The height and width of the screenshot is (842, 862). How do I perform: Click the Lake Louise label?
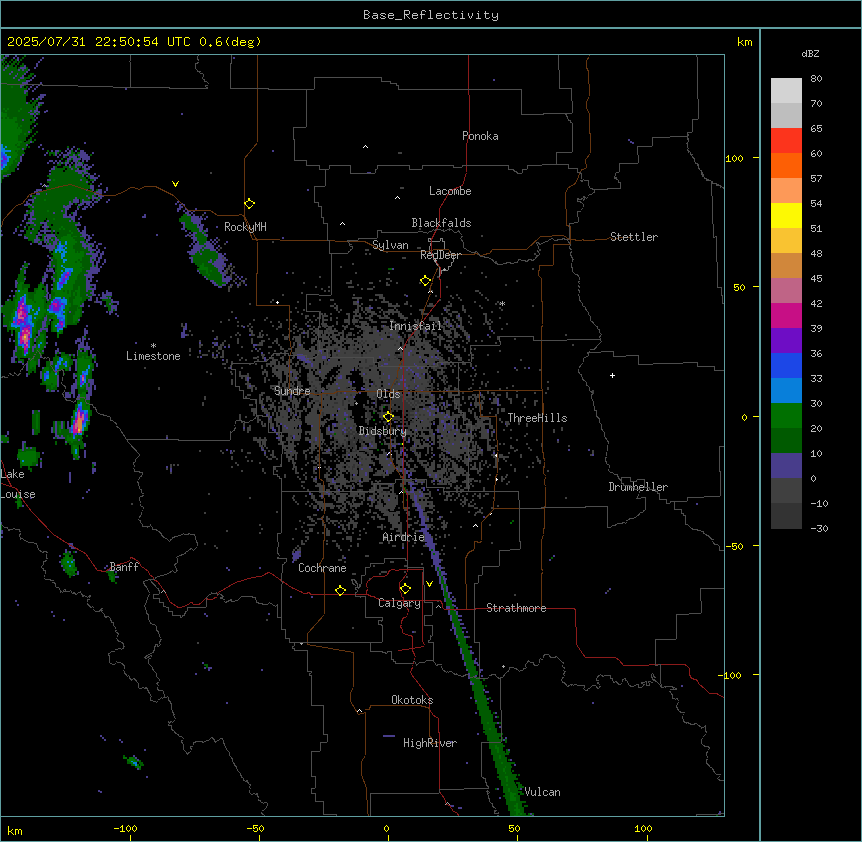click(18, 484)
